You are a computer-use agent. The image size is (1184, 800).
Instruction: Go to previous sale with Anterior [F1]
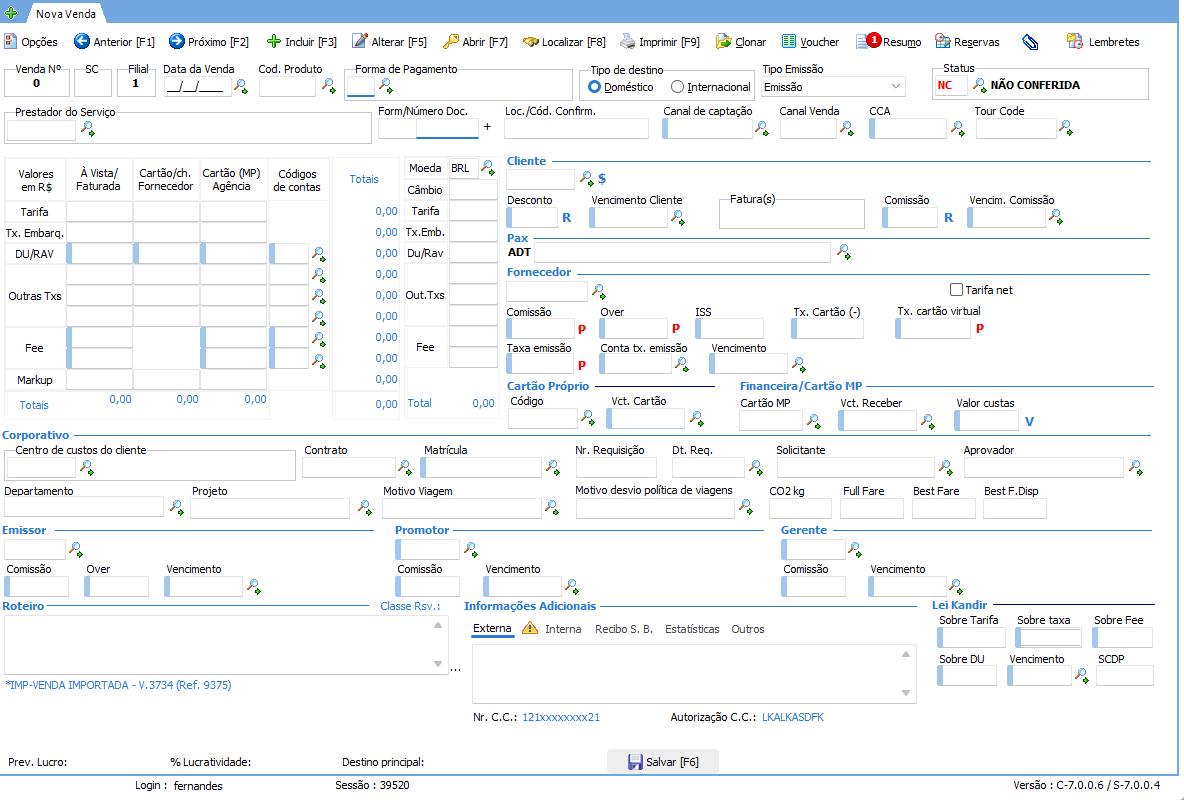click(x=114, y=42)
